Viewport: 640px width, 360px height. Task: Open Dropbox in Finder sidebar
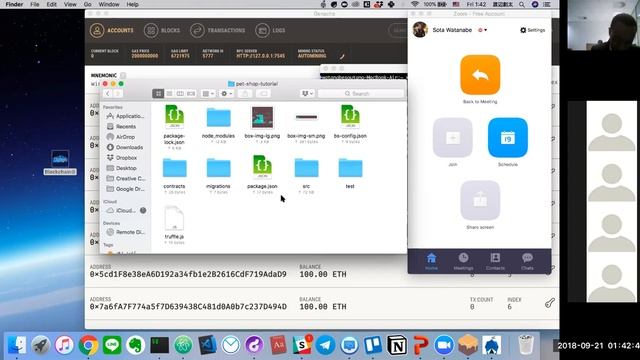coord(122,158)
